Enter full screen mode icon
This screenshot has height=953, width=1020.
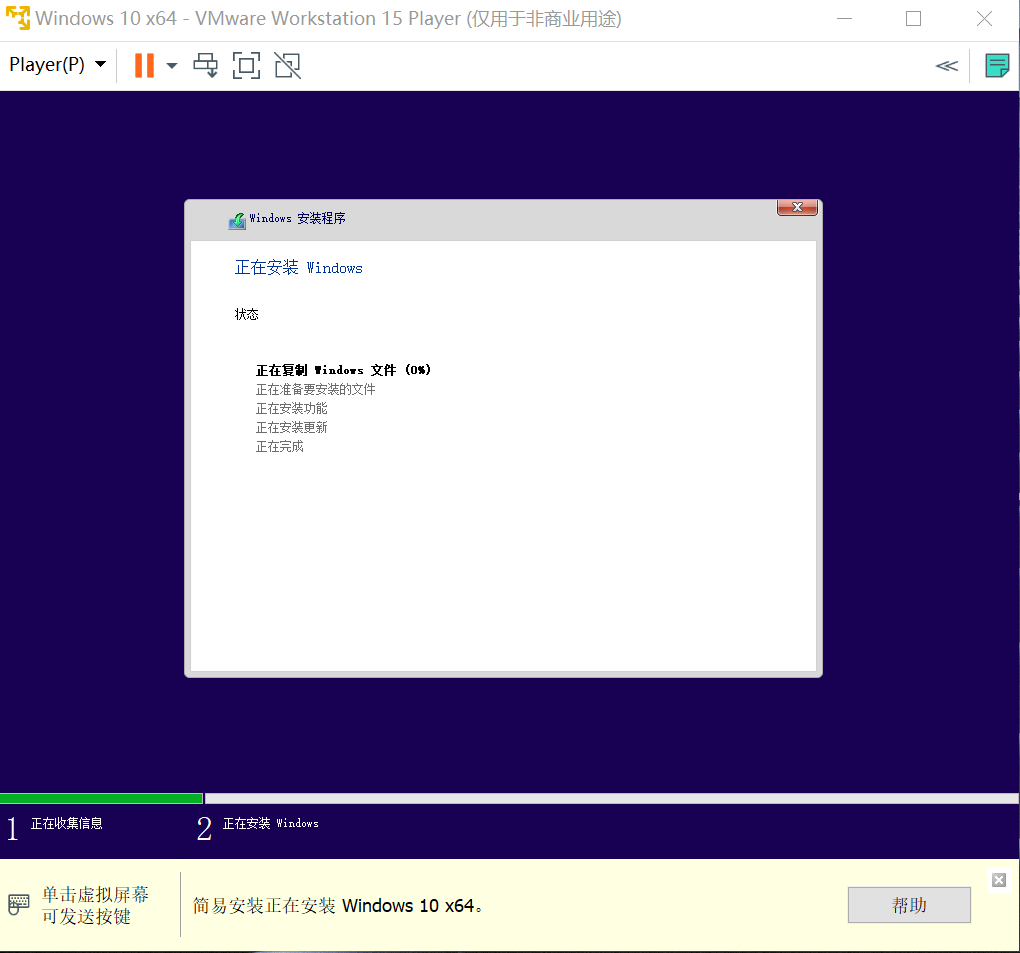(x=247, y=66)
